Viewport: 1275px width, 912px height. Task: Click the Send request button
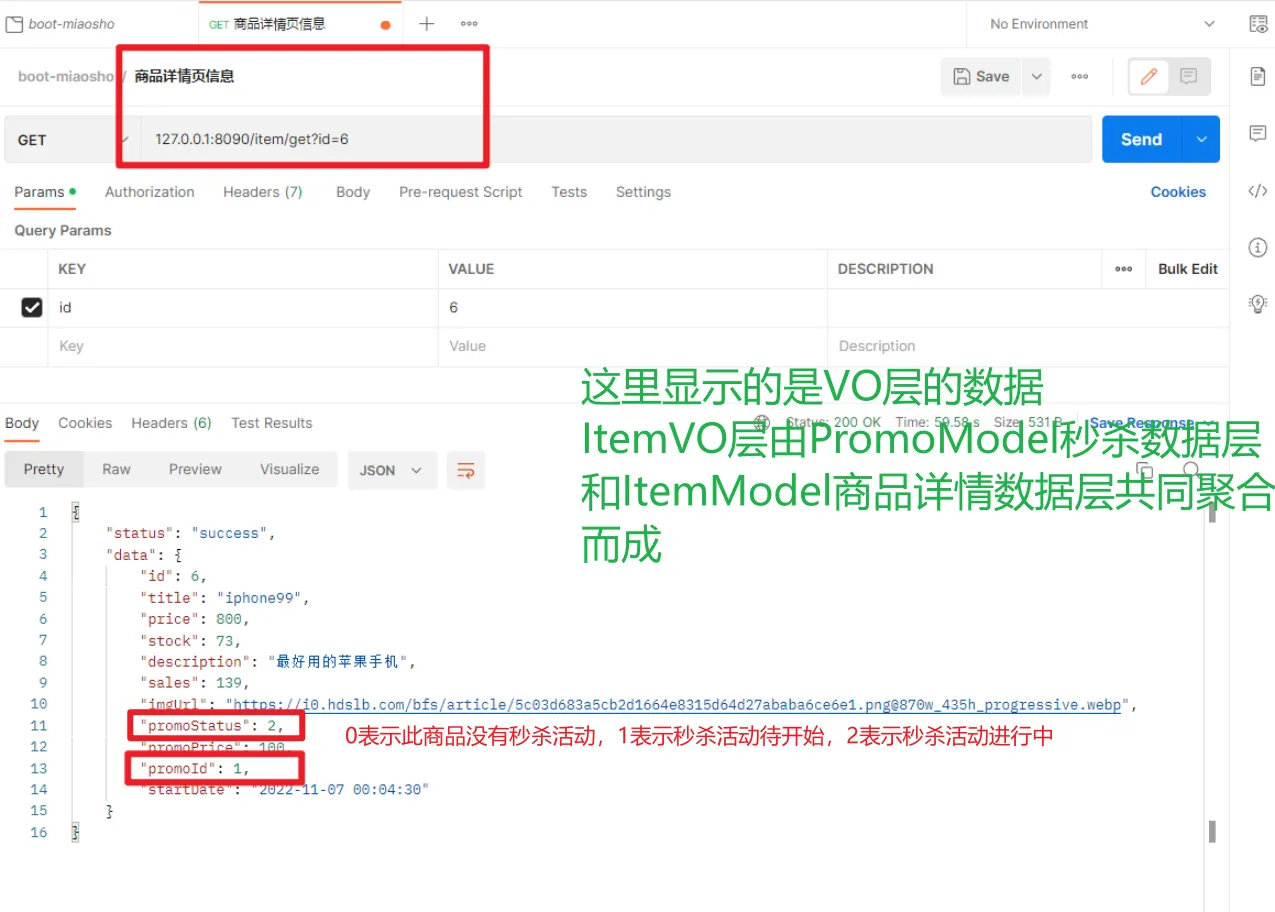pyautogui.click(x=1141, y=139)
